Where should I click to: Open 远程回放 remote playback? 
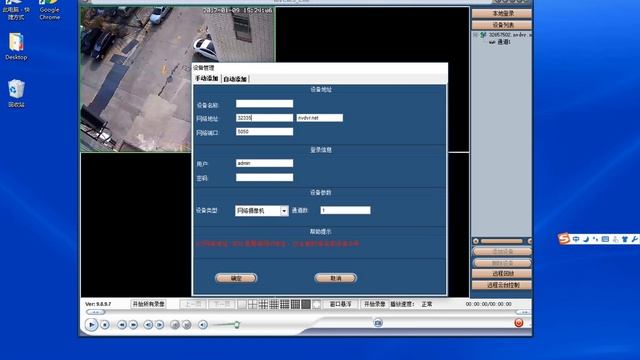pos(502,274)
